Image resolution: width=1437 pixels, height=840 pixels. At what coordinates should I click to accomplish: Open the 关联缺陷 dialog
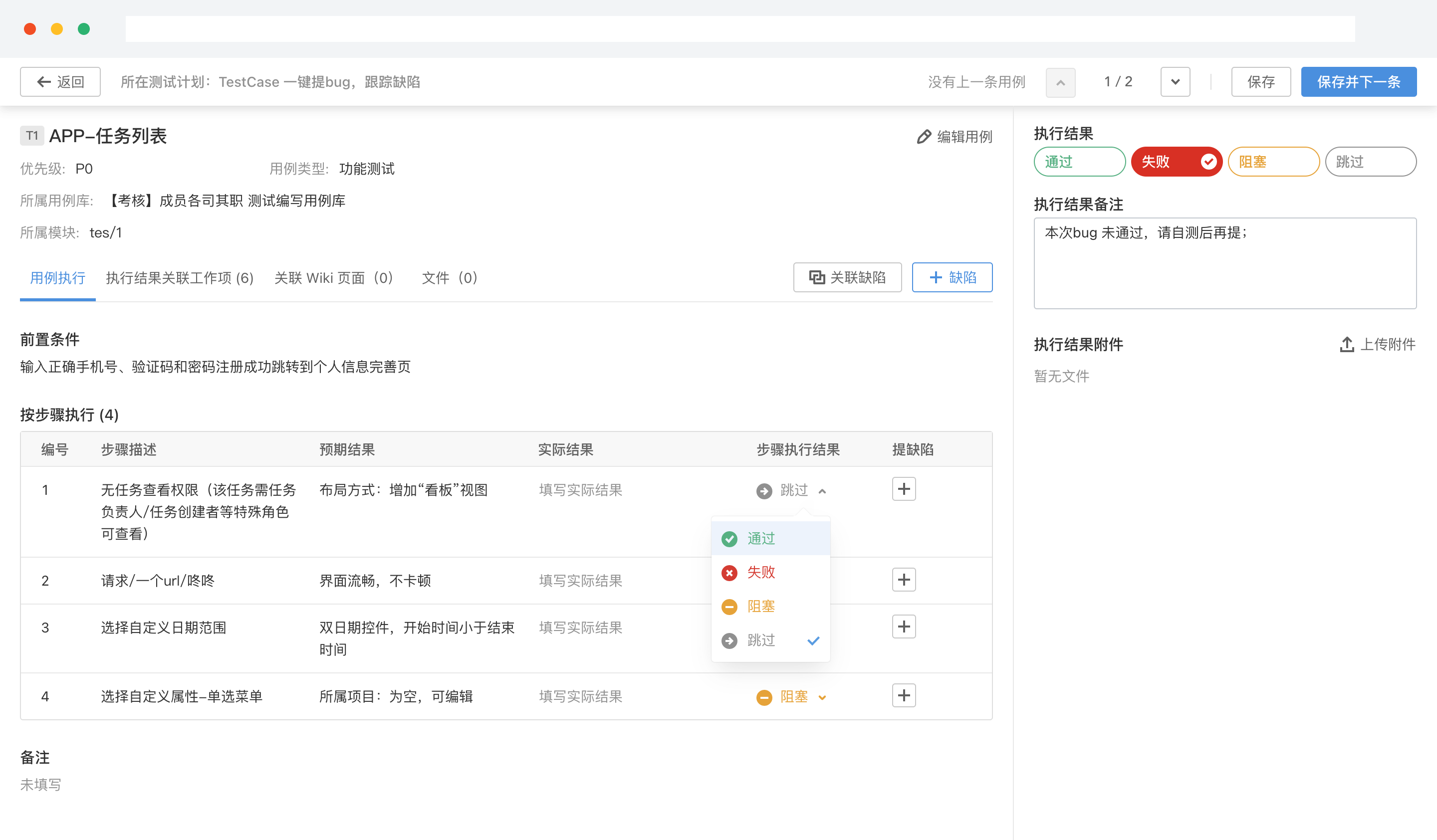(x=847, y=277)
